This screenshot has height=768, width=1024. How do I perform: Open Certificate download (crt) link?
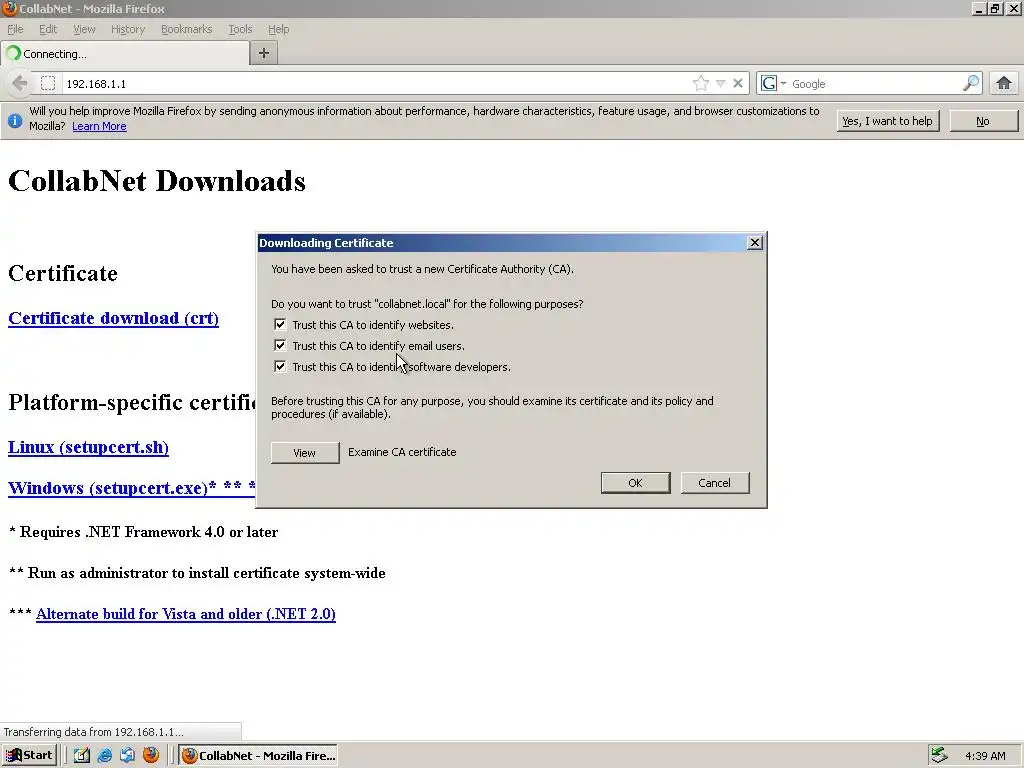[x=114, y=318]
